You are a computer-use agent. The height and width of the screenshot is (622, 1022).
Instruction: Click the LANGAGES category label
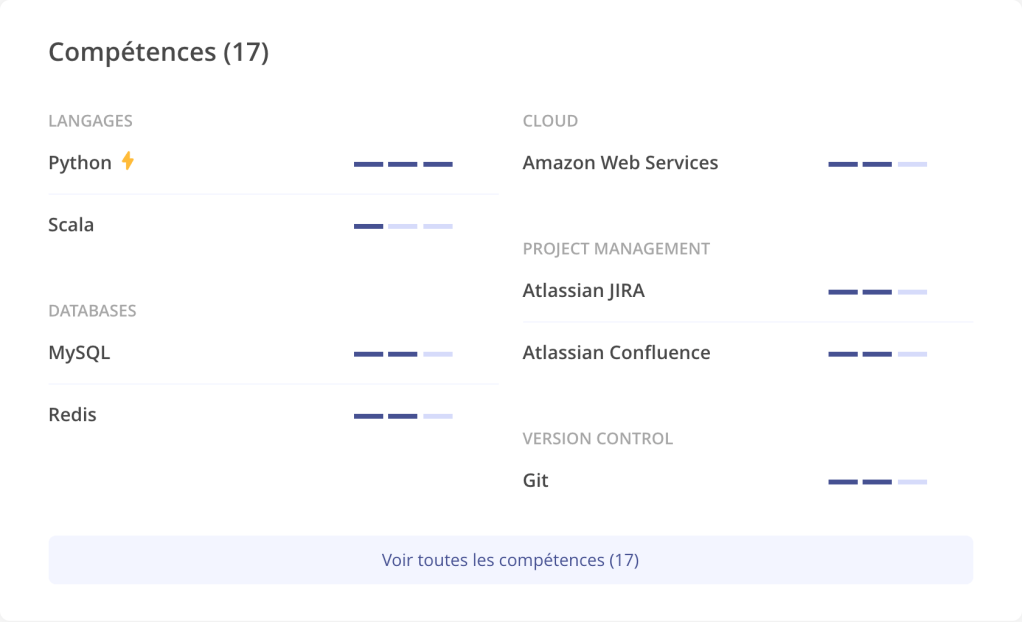click(x=90, y=121)
